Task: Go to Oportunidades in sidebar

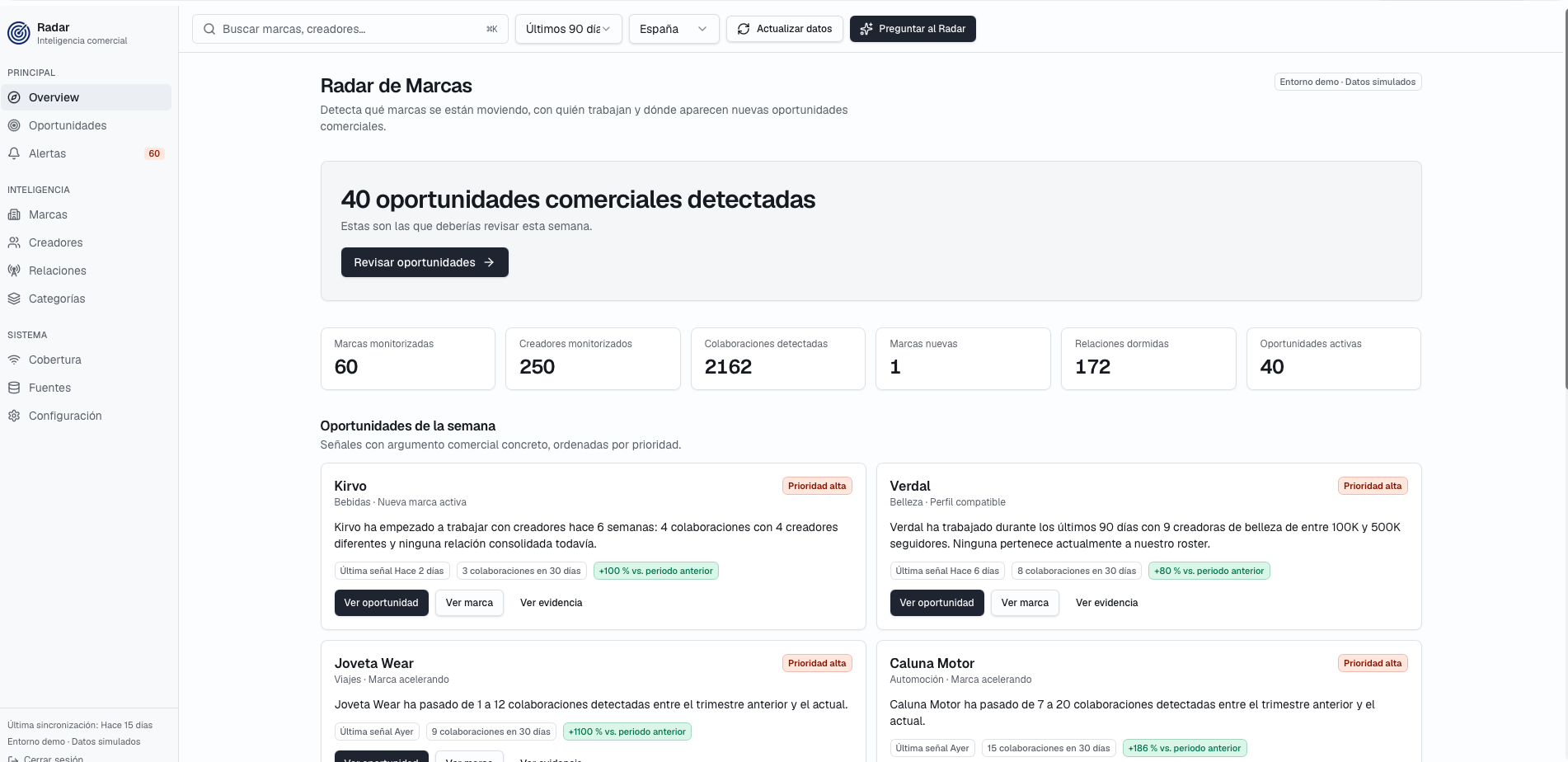Action: tap(87, 125)
